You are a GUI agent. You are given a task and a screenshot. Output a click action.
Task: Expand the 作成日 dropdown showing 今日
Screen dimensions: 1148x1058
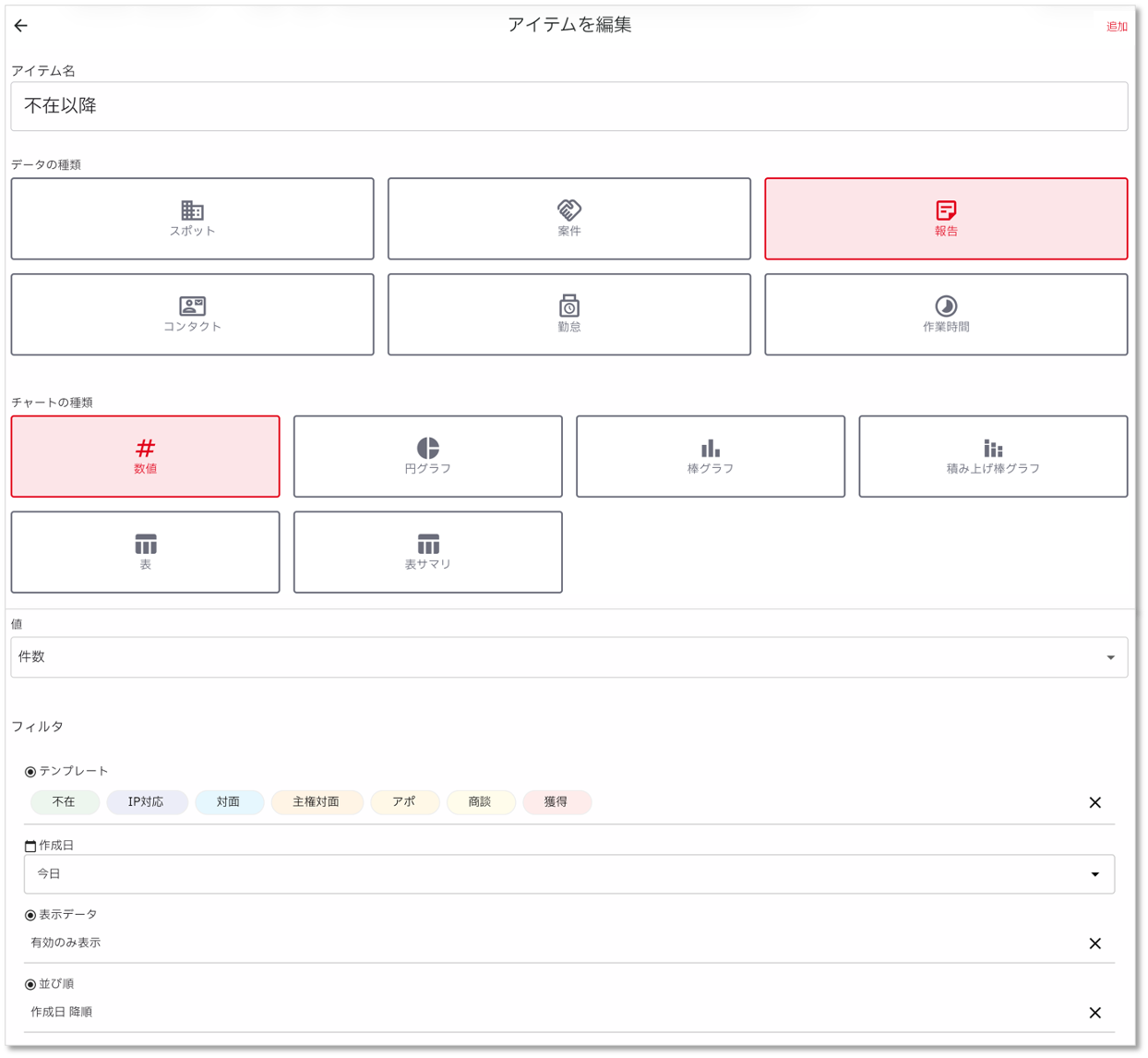[x=568, y=874]
